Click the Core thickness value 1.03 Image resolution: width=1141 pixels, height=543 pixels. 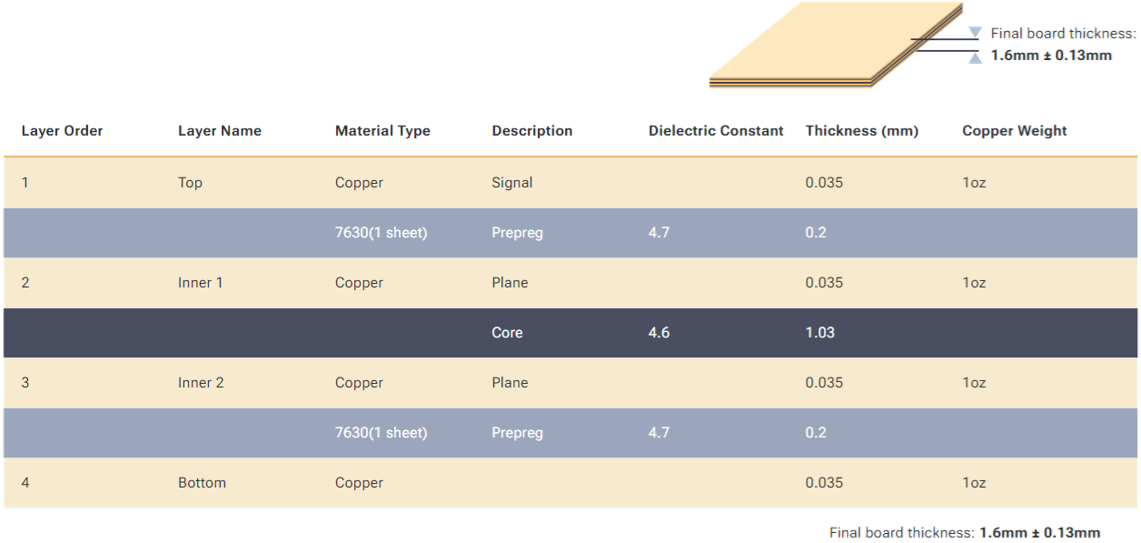coord(820,333)
